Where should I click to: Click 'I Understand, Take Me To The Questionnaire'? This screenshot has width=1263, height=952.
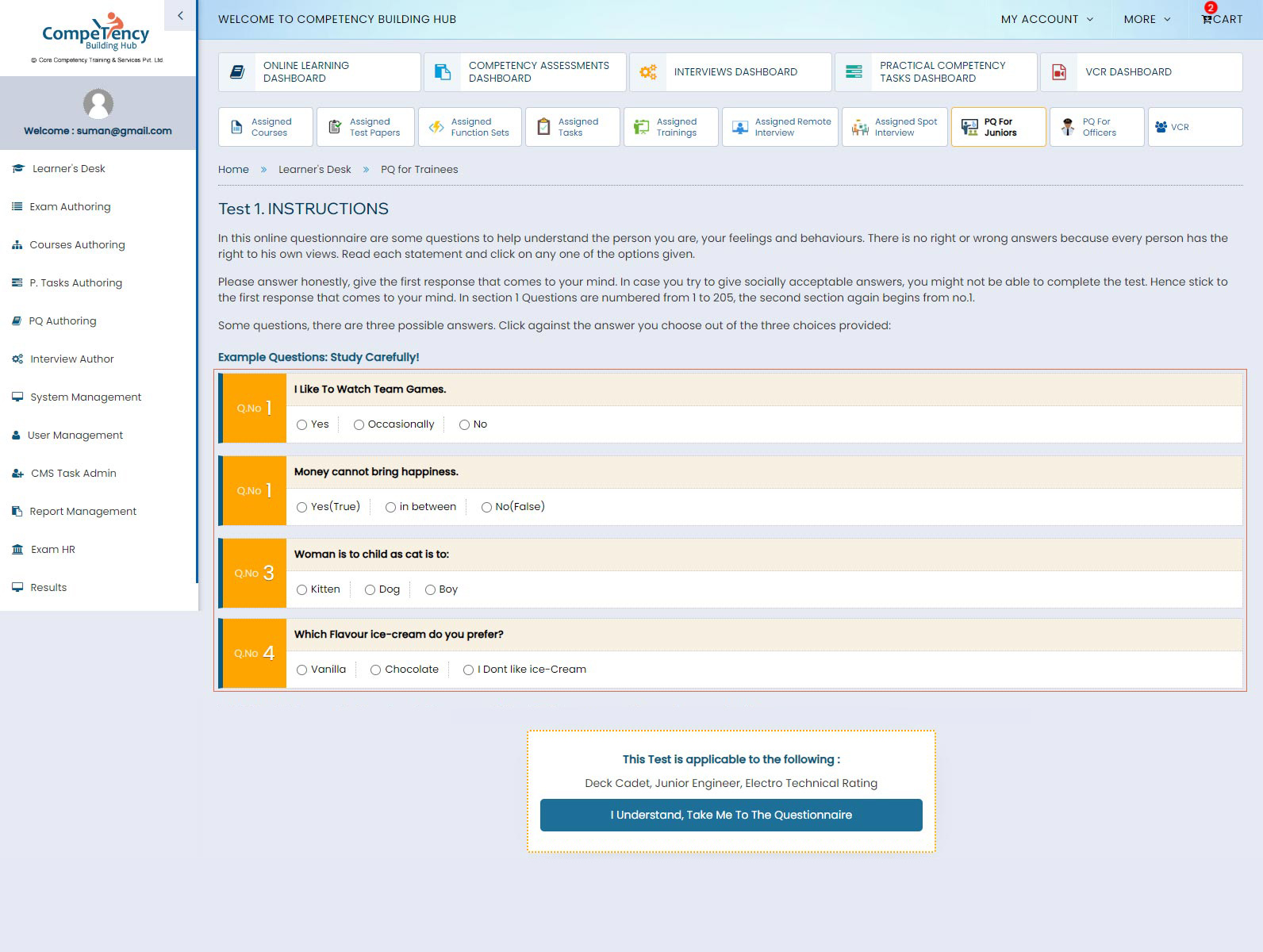(731, 816)
